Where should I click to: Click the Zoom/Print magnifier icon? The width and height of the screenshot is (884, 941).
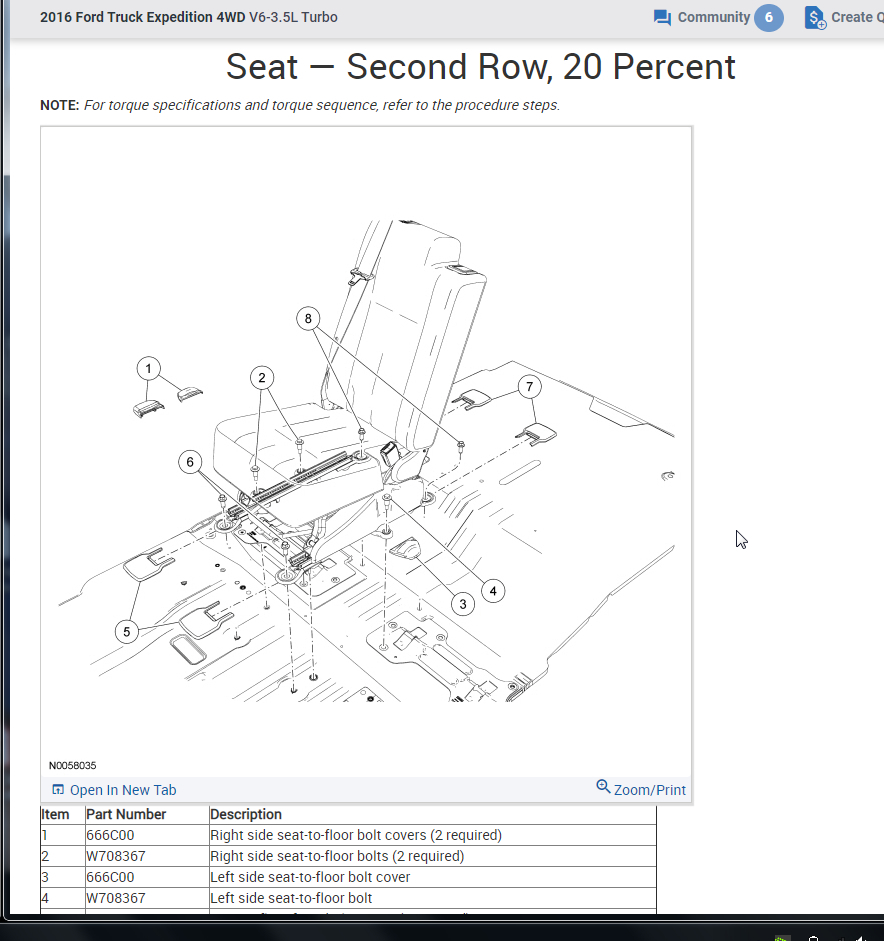(603, 786)
